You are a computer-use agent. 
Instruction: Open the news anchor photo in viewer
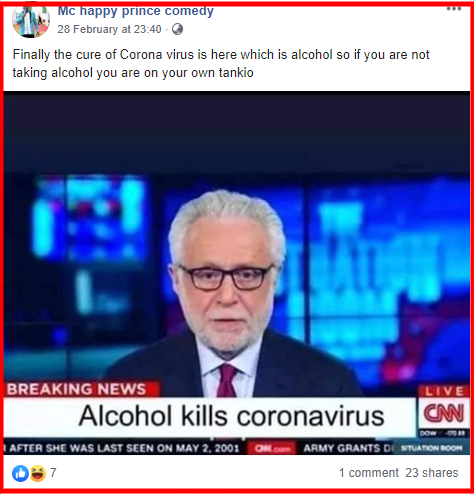pyautogui.click(x=237, y=273)
